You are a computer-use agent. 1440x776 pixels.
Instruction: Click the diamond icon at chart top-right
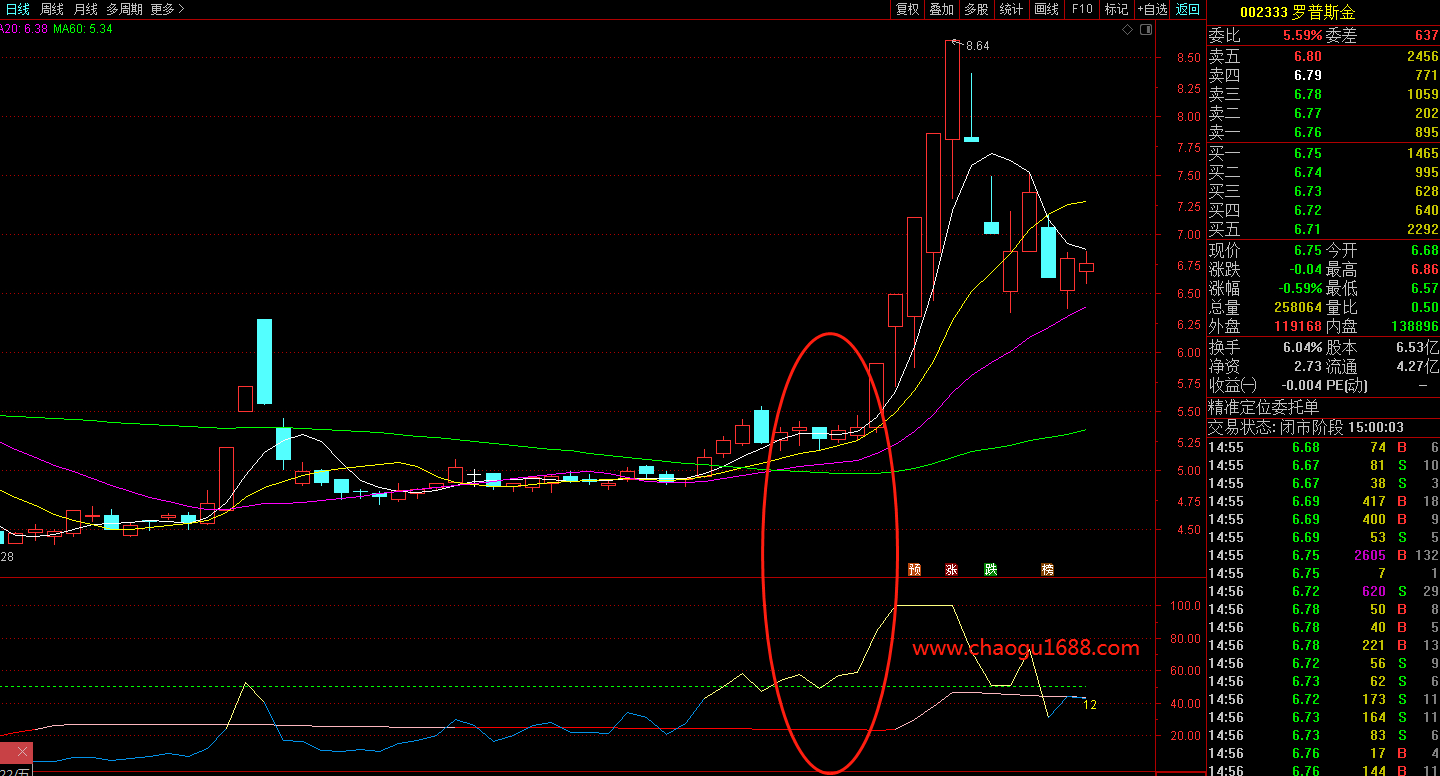point(1128,30)
